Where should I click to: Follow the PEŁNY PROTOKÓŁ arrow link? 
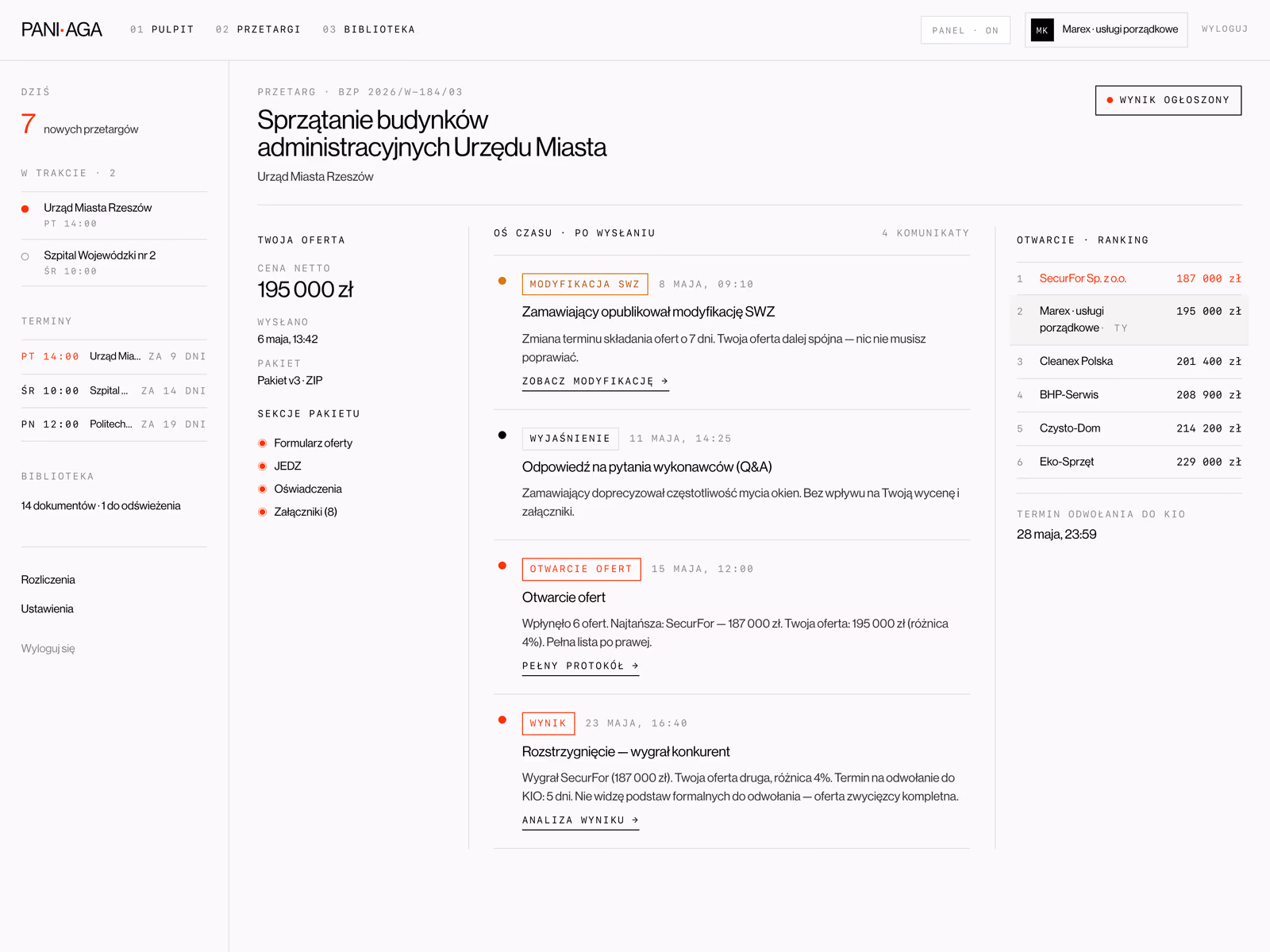tap(580, 666)
